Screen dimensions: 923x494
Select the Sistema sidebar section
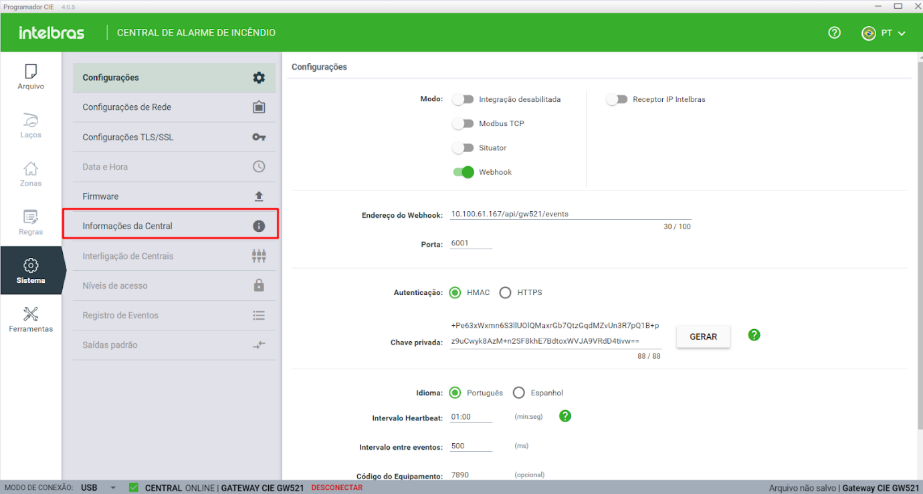click(x=31, y=270)
